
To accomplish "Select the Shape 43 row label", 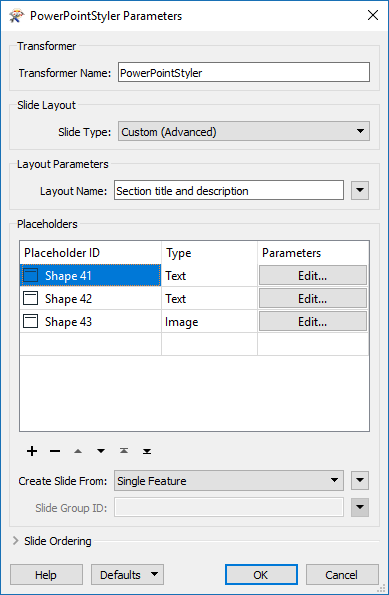I will point(68,322).
